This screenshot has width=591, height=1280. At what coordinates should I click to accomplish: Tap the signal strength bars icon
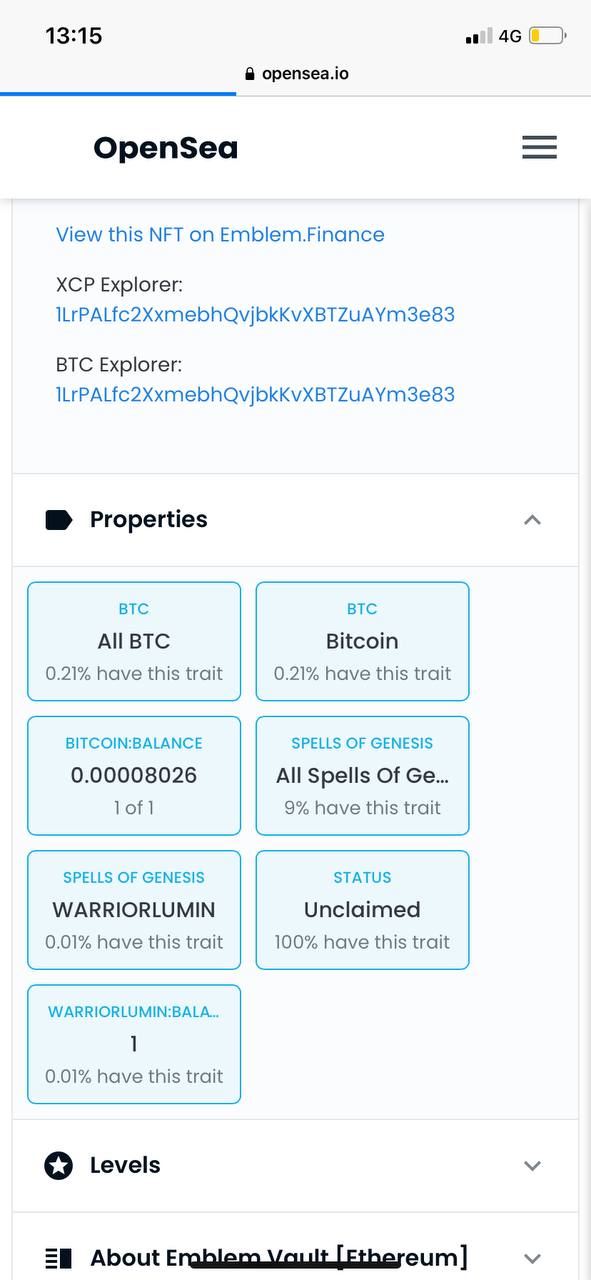(x=479, y=37)
